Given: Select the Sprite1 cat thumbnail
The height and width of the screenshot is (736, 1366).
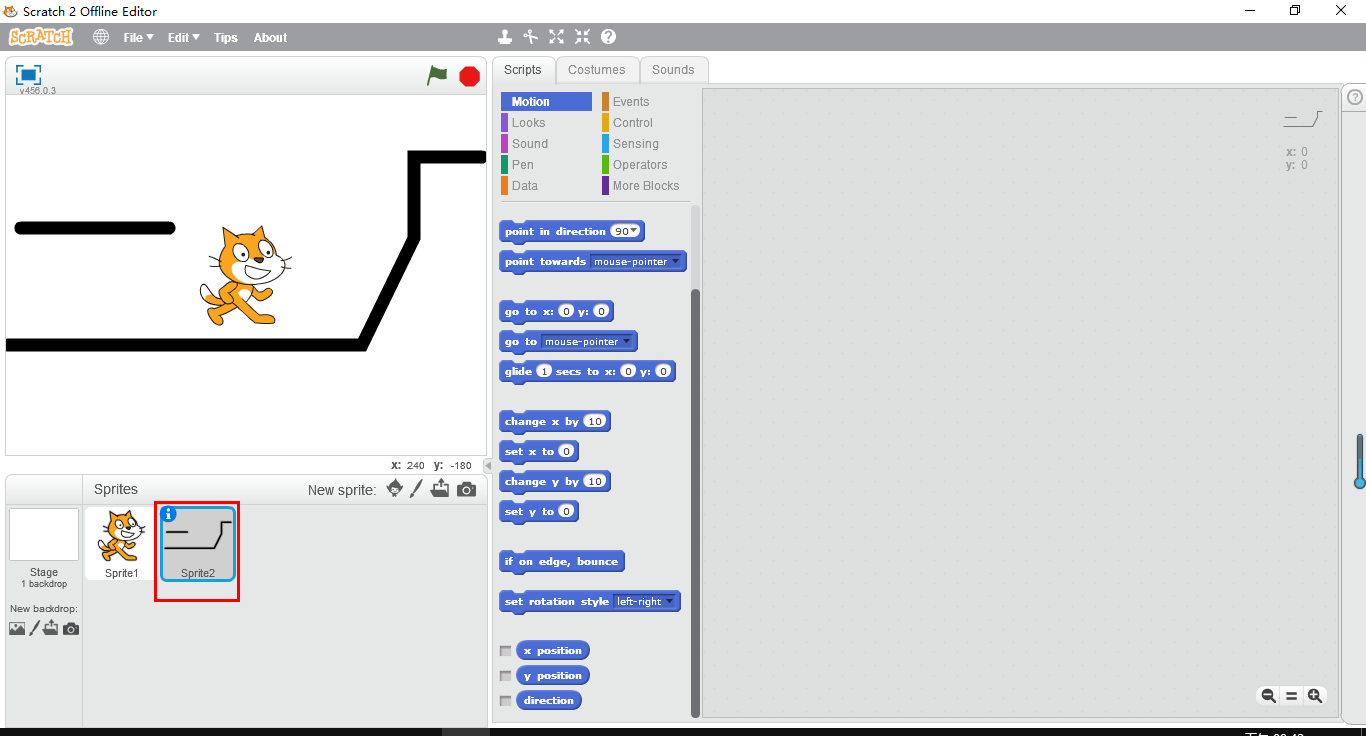Looking at the screenshot, I should 122,543.
